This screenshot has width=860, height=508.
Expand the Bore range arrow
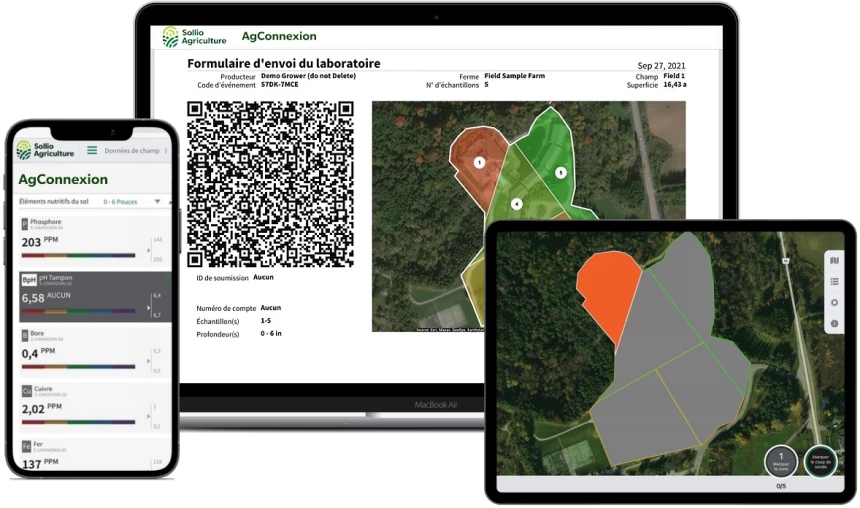point(149,361)
